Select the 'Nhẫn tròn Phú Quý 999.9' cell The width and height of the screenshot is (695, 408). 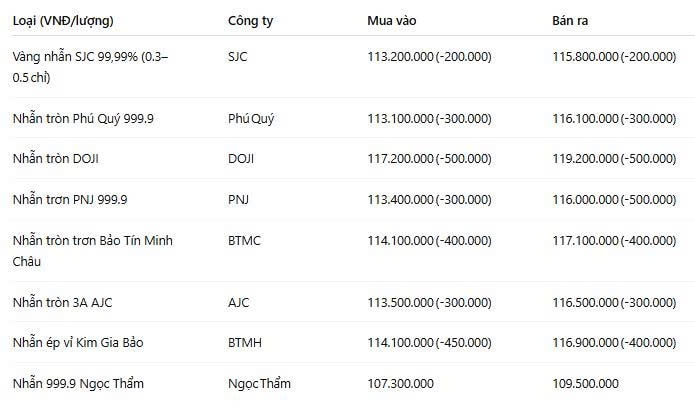[x=83, y=119]
